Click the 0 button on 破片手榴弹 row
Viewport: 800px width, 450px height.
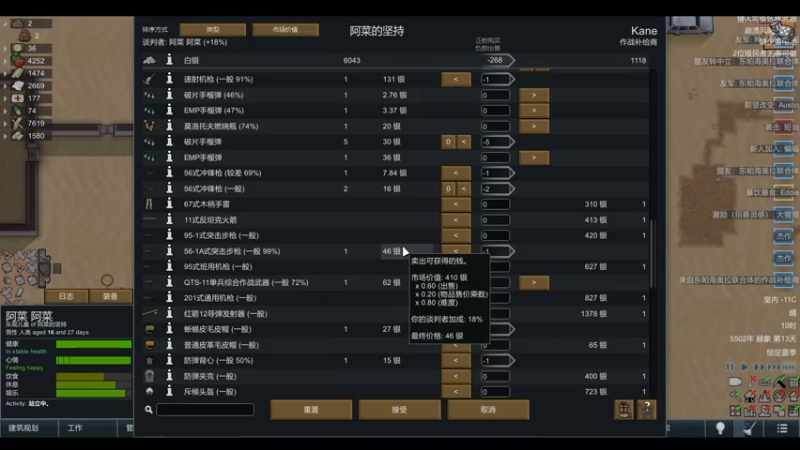448,142
